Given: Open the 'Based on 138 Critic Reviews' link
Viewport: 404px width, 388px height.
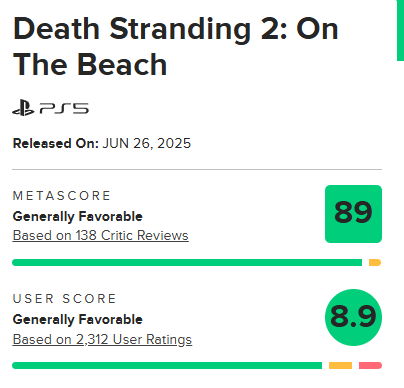Looking at the screenshot, I should click(100, 235).
